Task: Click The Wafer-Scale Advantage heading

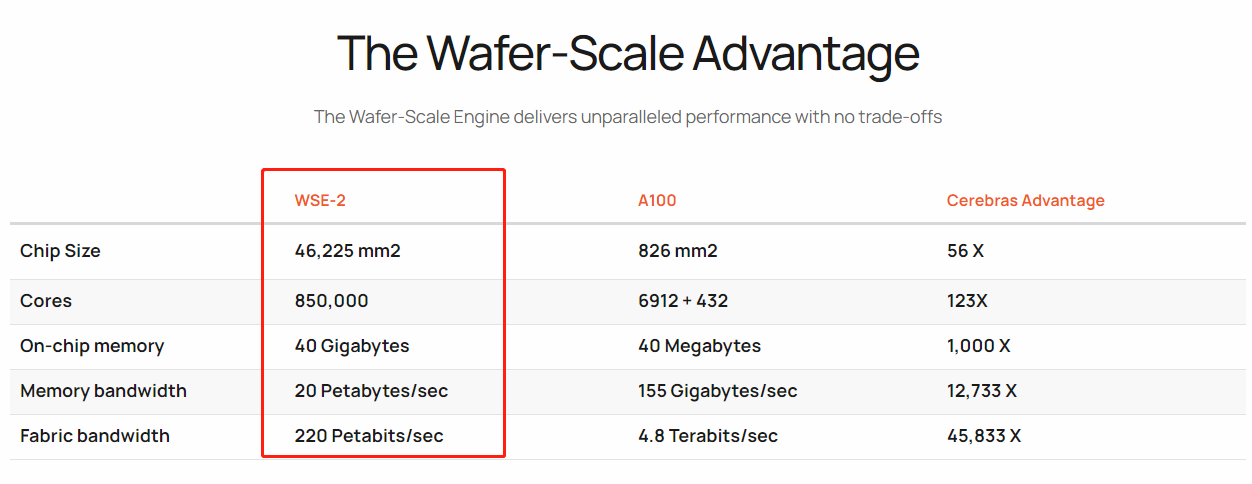Action: click(628, 53)
